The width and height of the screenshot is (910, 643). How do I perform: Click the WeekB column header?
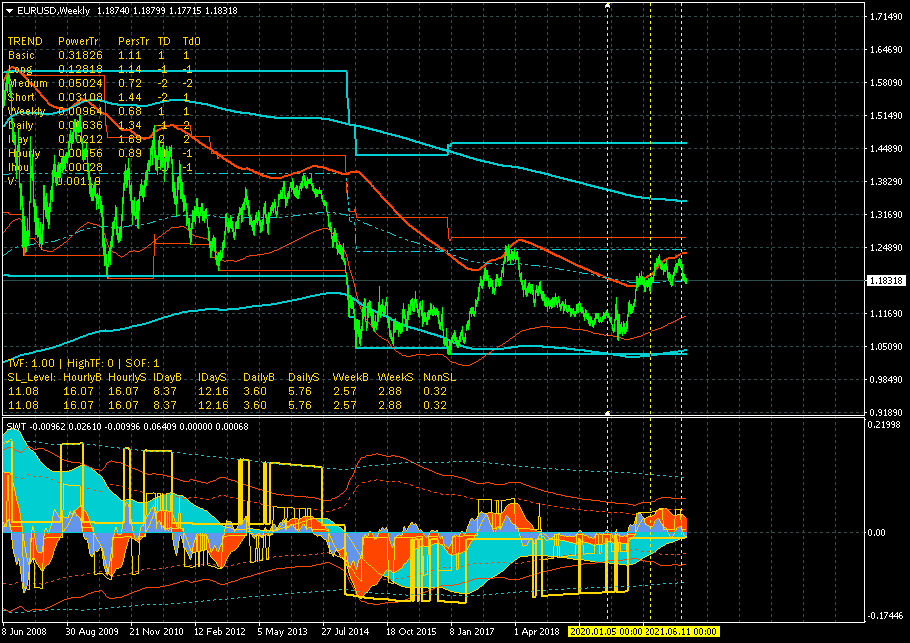(x=350, y=377)
